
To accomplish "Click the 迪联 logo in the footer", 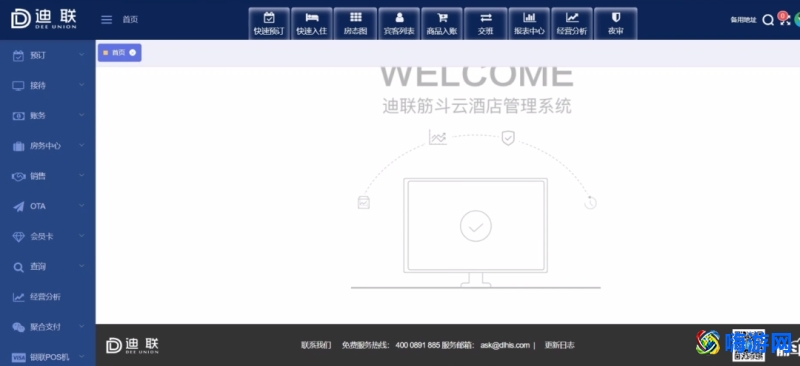I will 132,345.
